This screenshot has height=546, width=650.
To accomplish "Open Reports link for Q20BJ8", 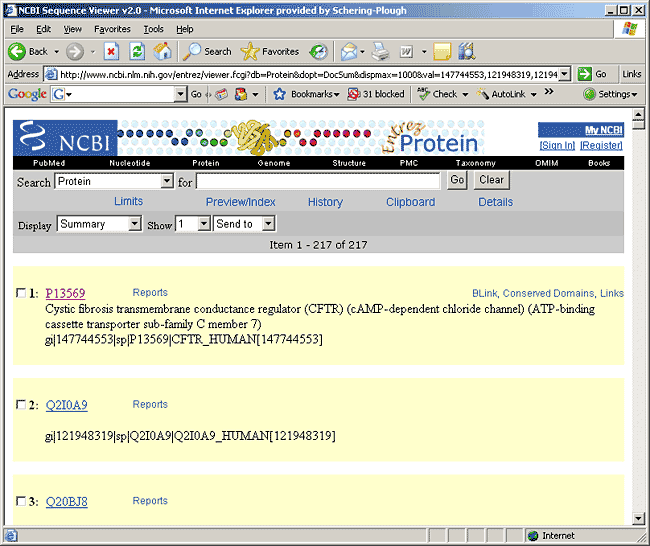I will 150,501.
